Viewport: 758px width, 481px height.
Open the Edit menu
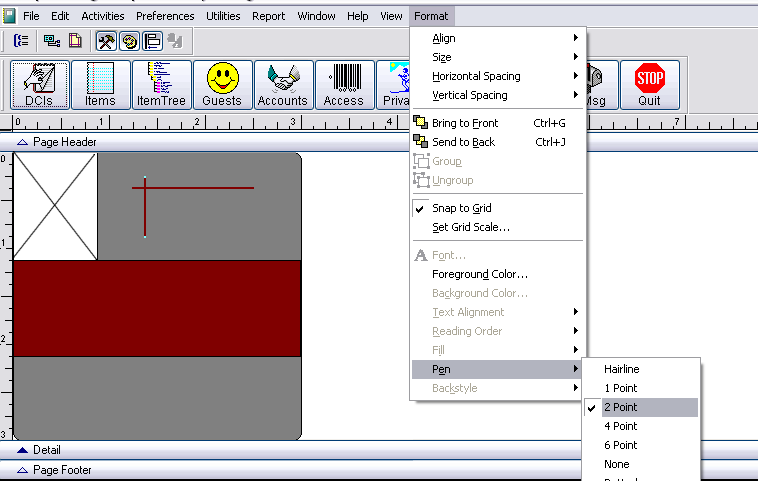pyautogui.click(x=60, y=16)
